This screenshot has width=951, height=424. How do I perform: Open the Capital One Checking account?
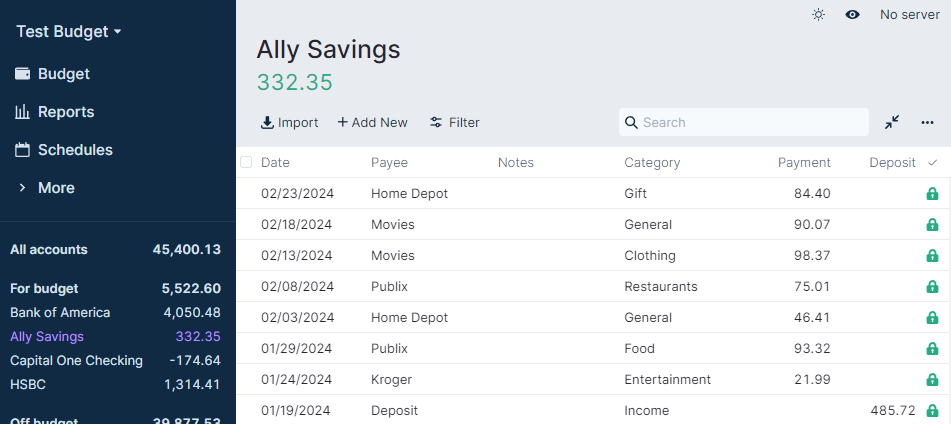pos(76,361)
